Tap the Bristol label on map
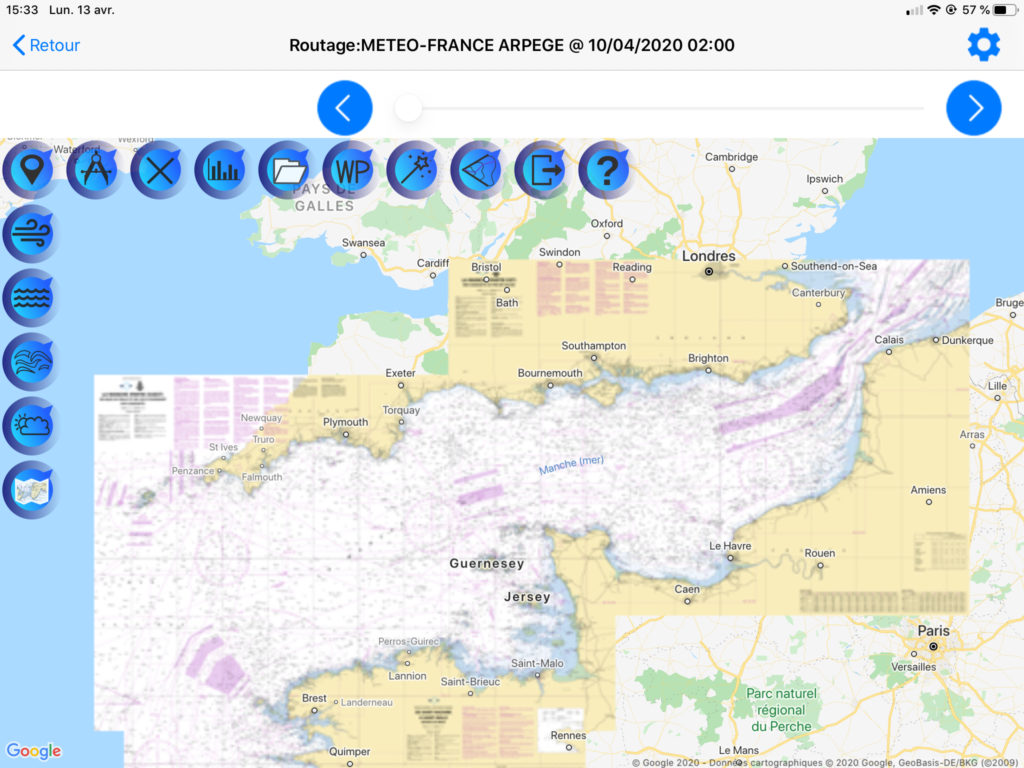 (487, 267)
